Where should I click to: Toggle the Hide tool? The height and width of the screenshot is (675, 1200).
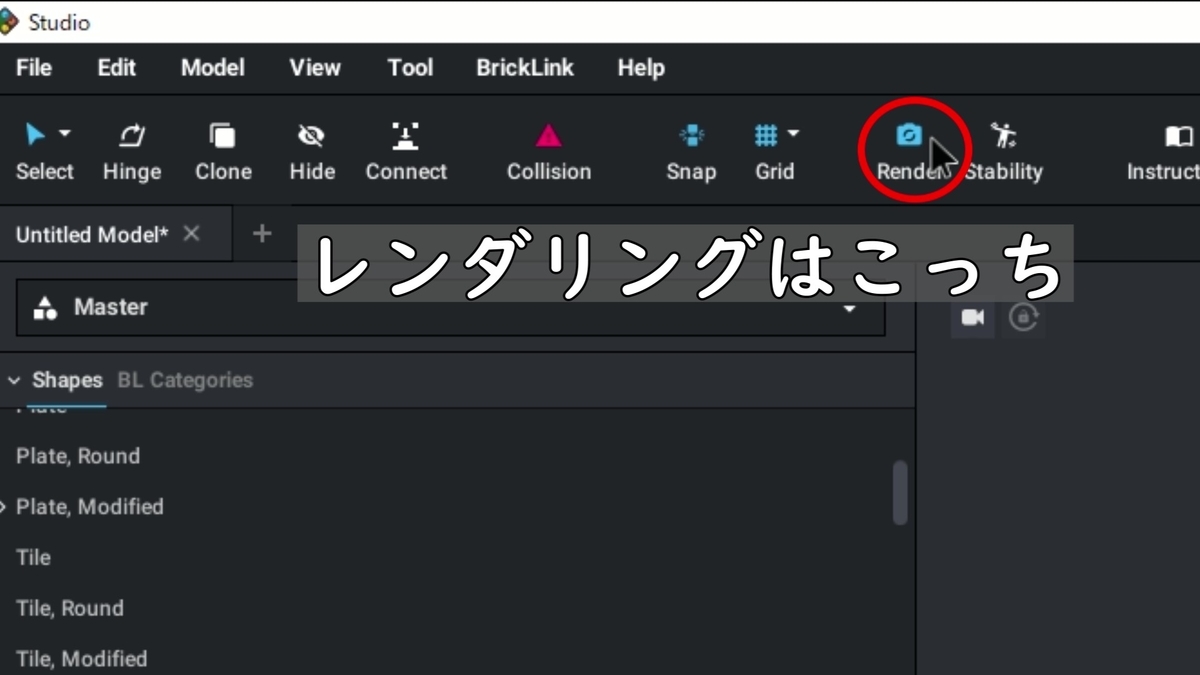pos(312,152)
